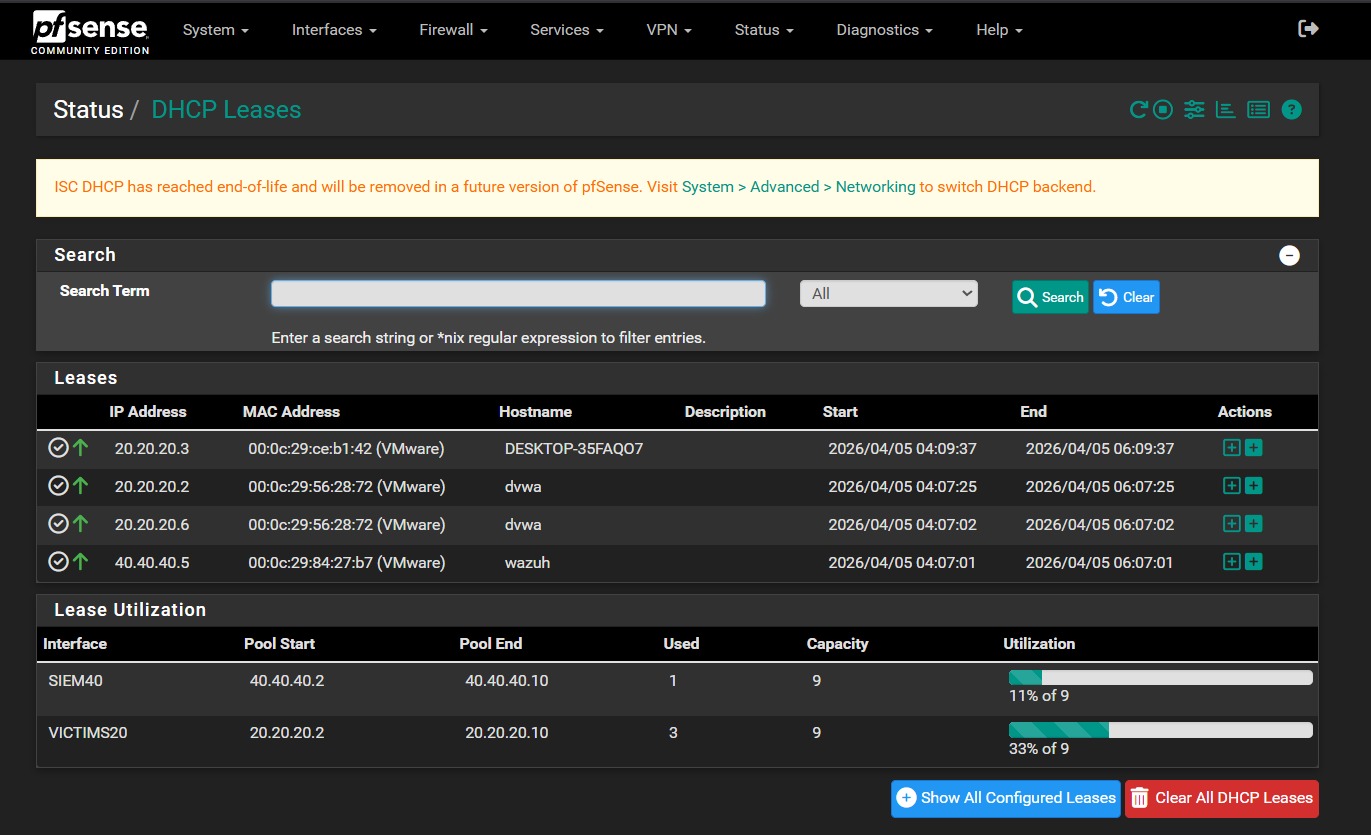The image size is (1371, 835).
Task: Open the help question mark icon
Action: coord(1291,110)
